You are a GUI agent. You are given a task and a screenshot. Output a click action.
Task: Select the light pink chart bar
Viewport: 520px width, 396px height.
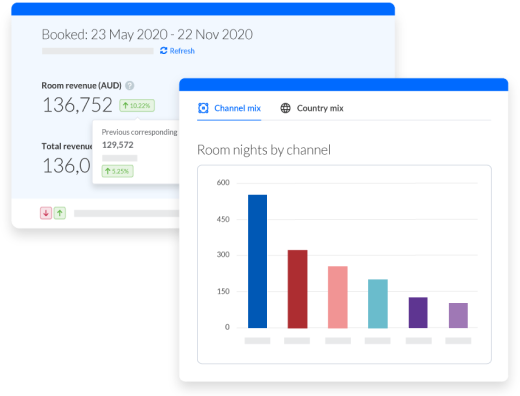338,297
